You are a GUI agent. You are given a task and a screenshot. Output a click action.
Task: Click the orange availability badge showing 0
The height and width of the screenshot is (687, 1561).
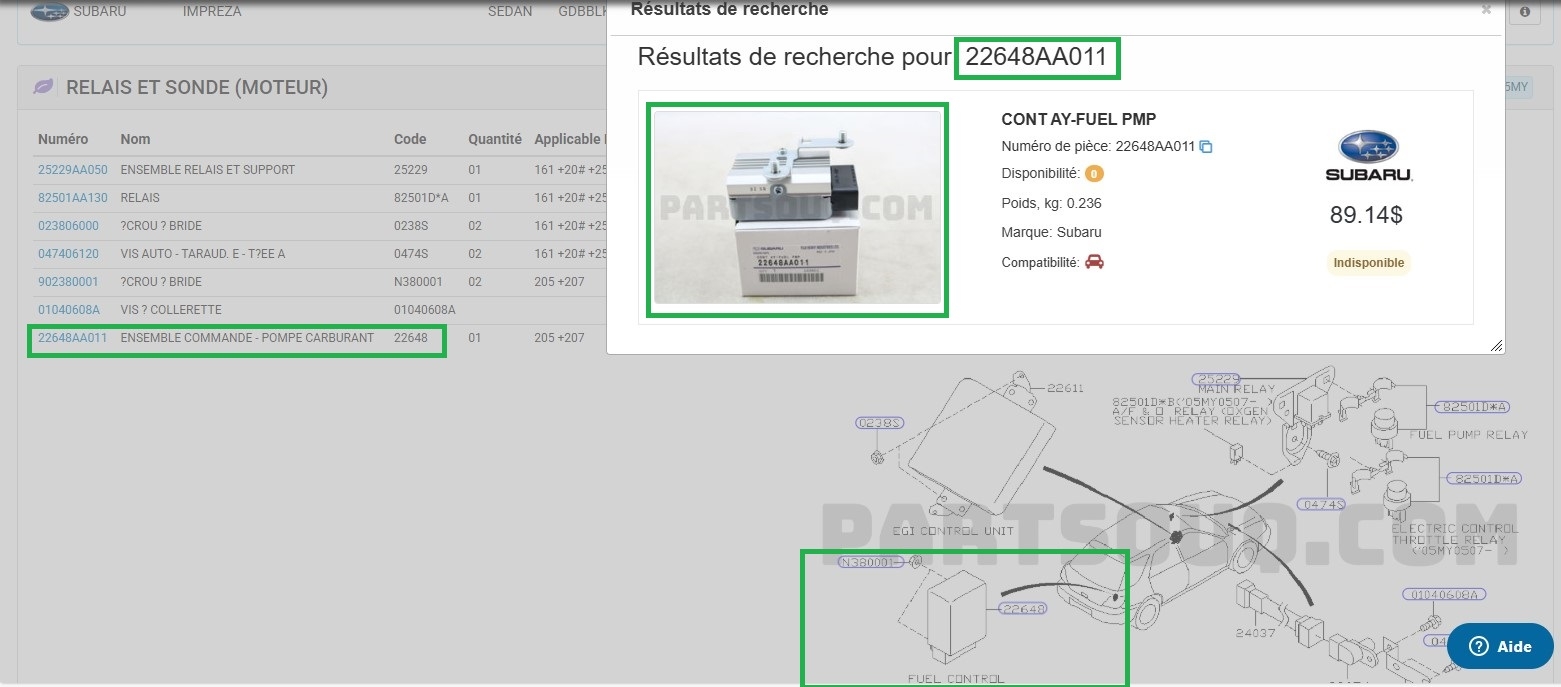coord(1094,174)
